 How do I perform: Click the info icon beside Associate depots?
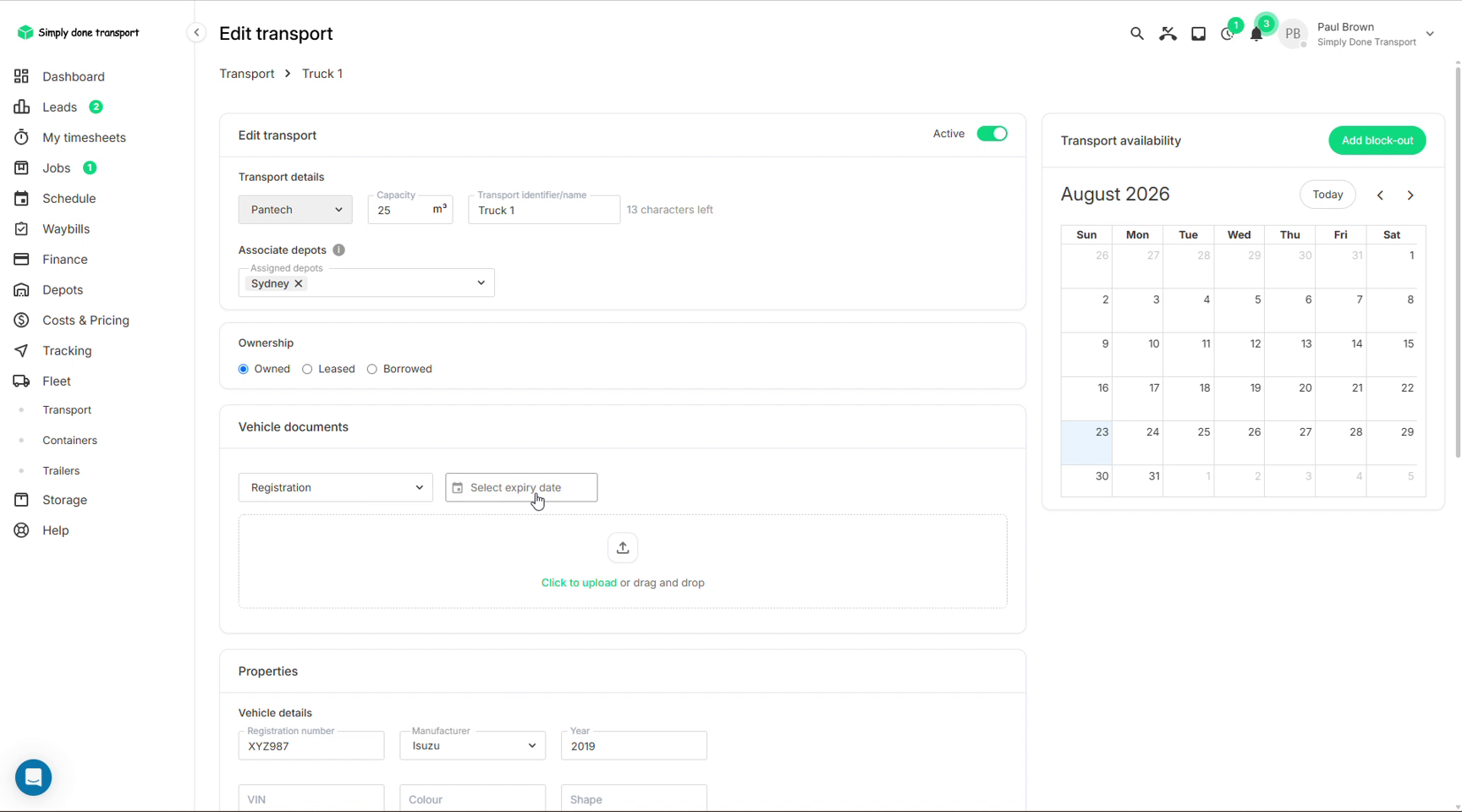[x=338, y=250]
